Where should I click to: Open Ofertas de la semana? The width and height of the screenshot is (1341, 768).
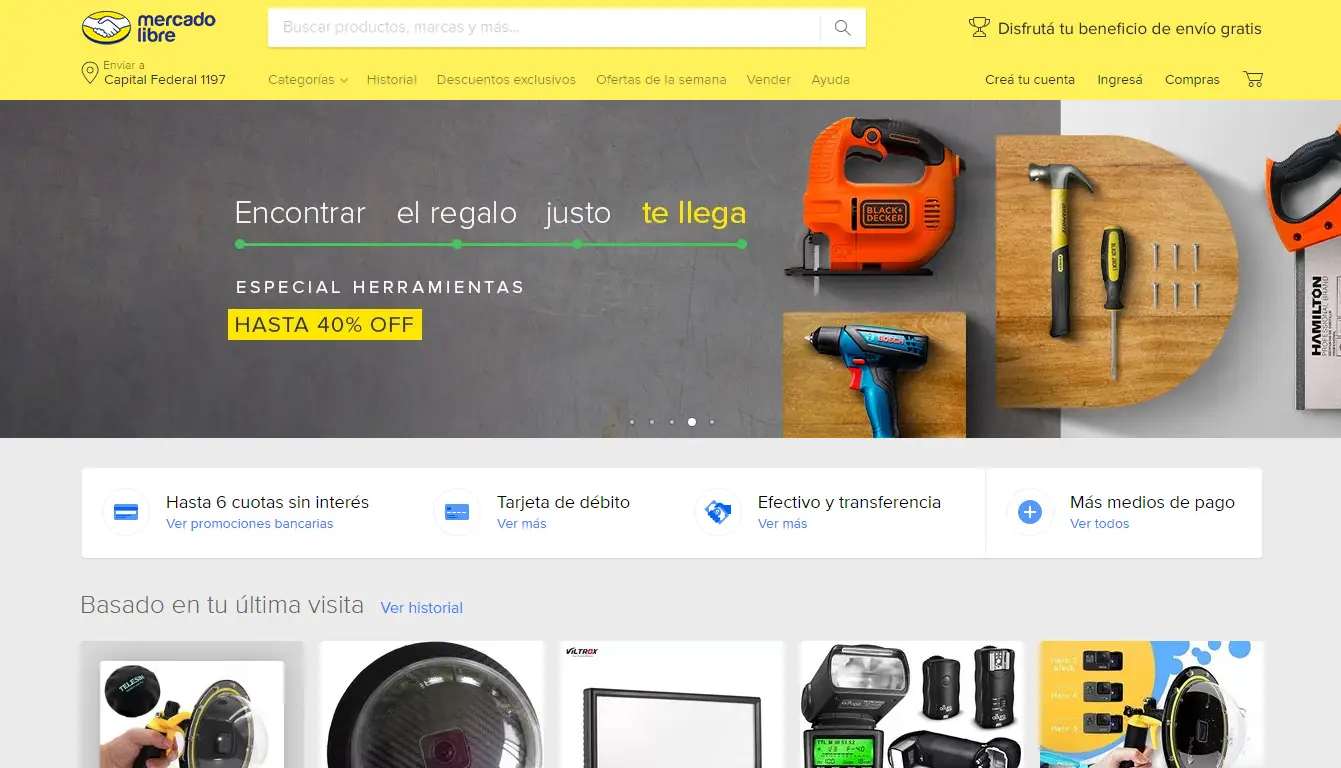pos(661,80)
